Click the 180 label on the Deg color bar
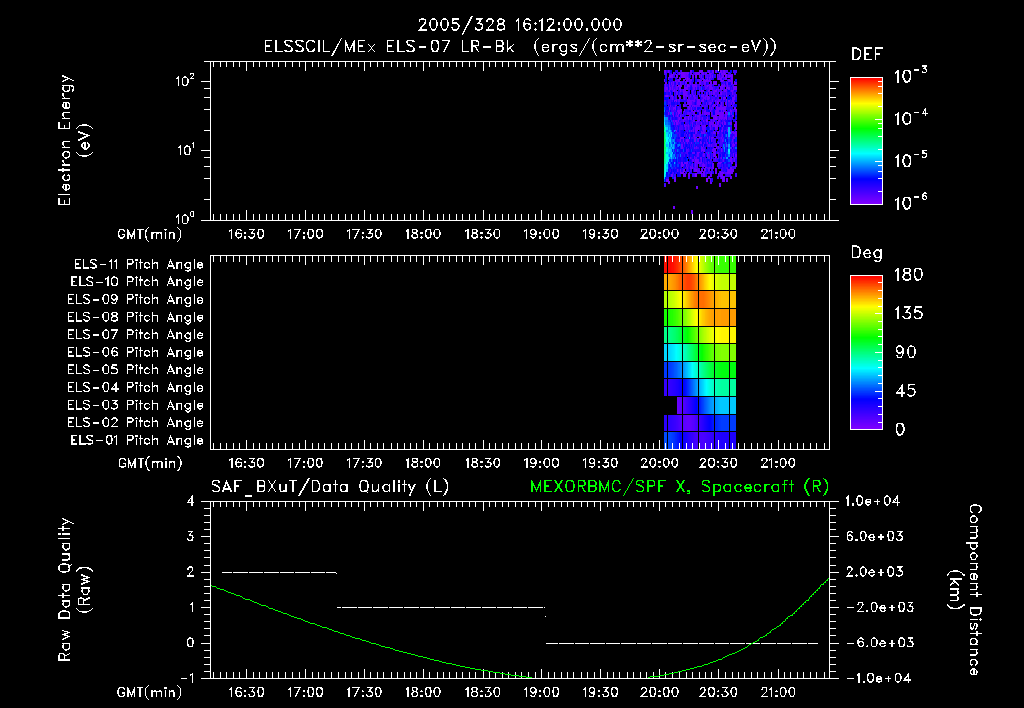 [x=909, y=275]
